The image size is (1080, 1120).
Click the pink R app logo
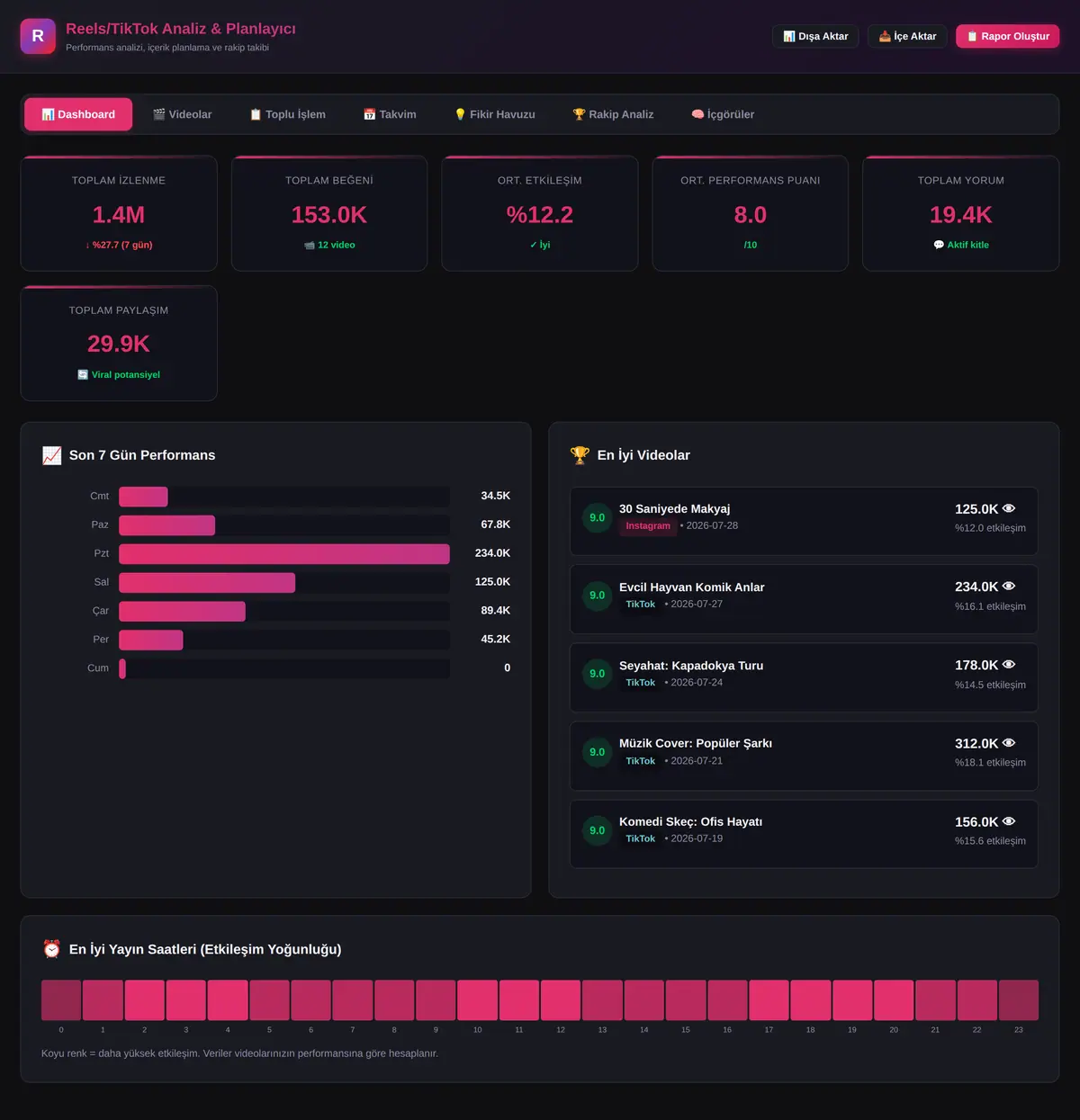tap(38, 36)
